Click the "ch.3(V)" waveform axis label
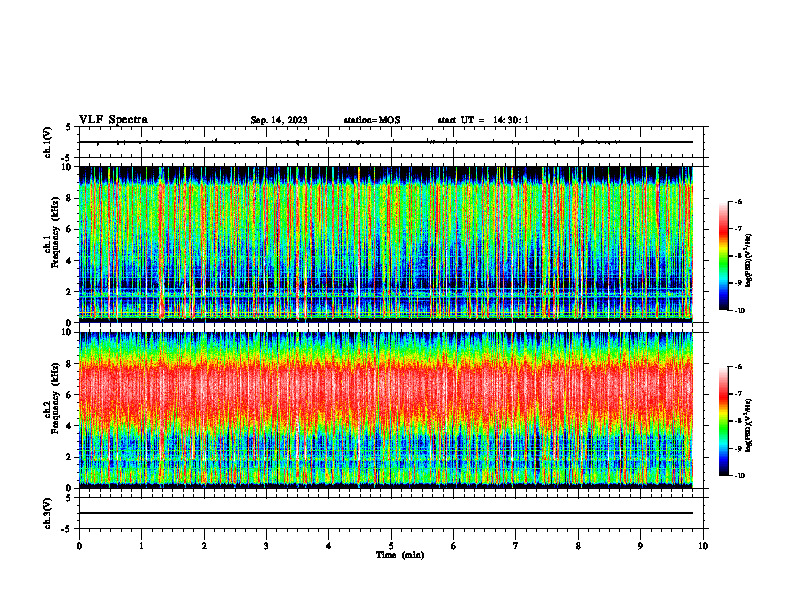 coord(48,513)
